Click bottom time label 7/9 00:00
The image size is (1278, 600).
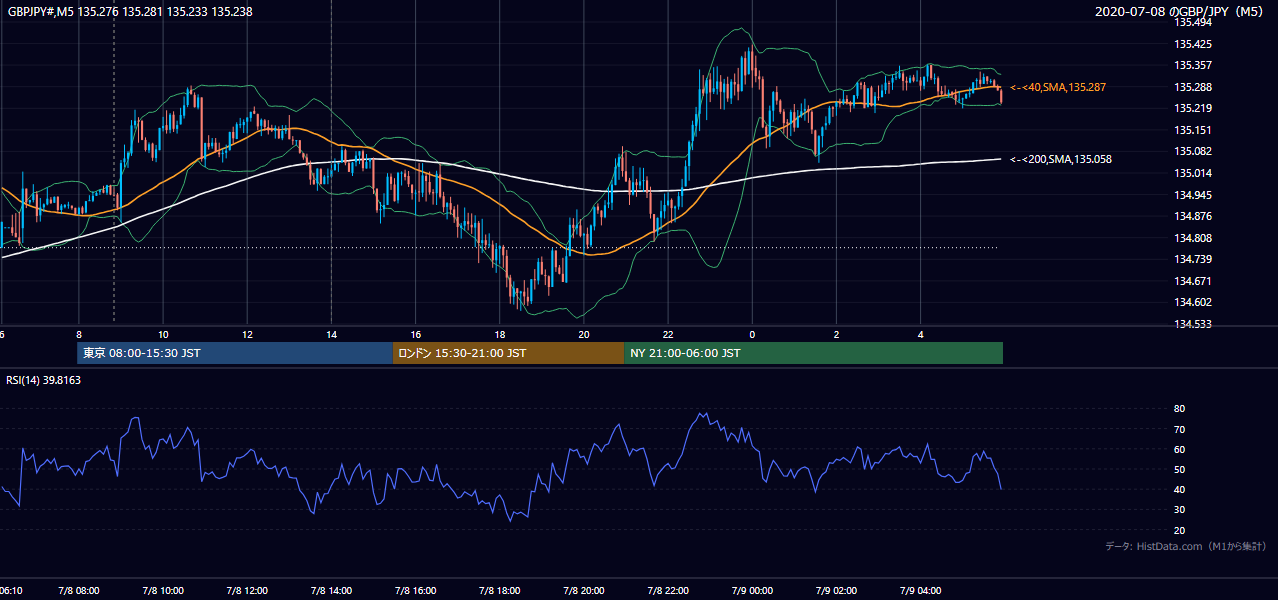point(752,591)
